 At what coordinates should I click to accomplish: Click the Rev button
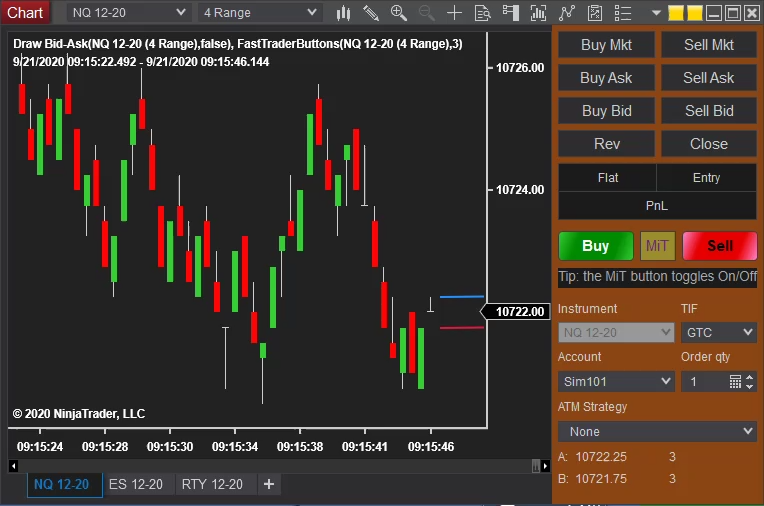[x=606, y=144]
